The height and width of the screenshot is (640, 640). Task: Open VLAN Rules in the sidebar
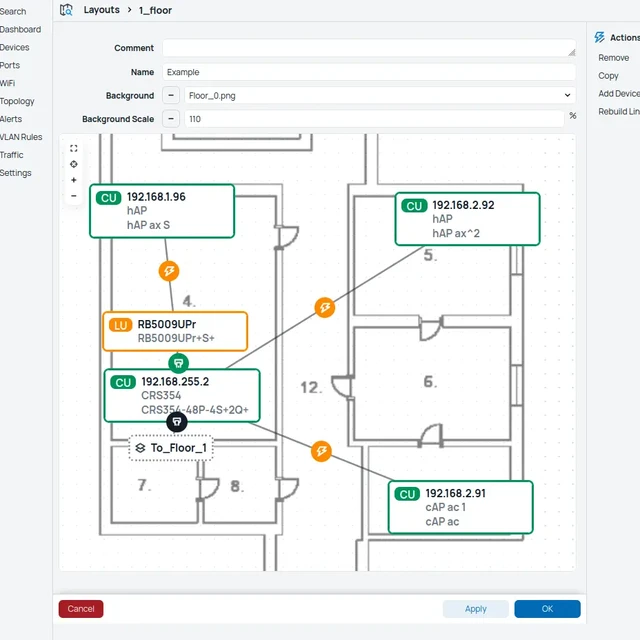[x=21, y=137]
